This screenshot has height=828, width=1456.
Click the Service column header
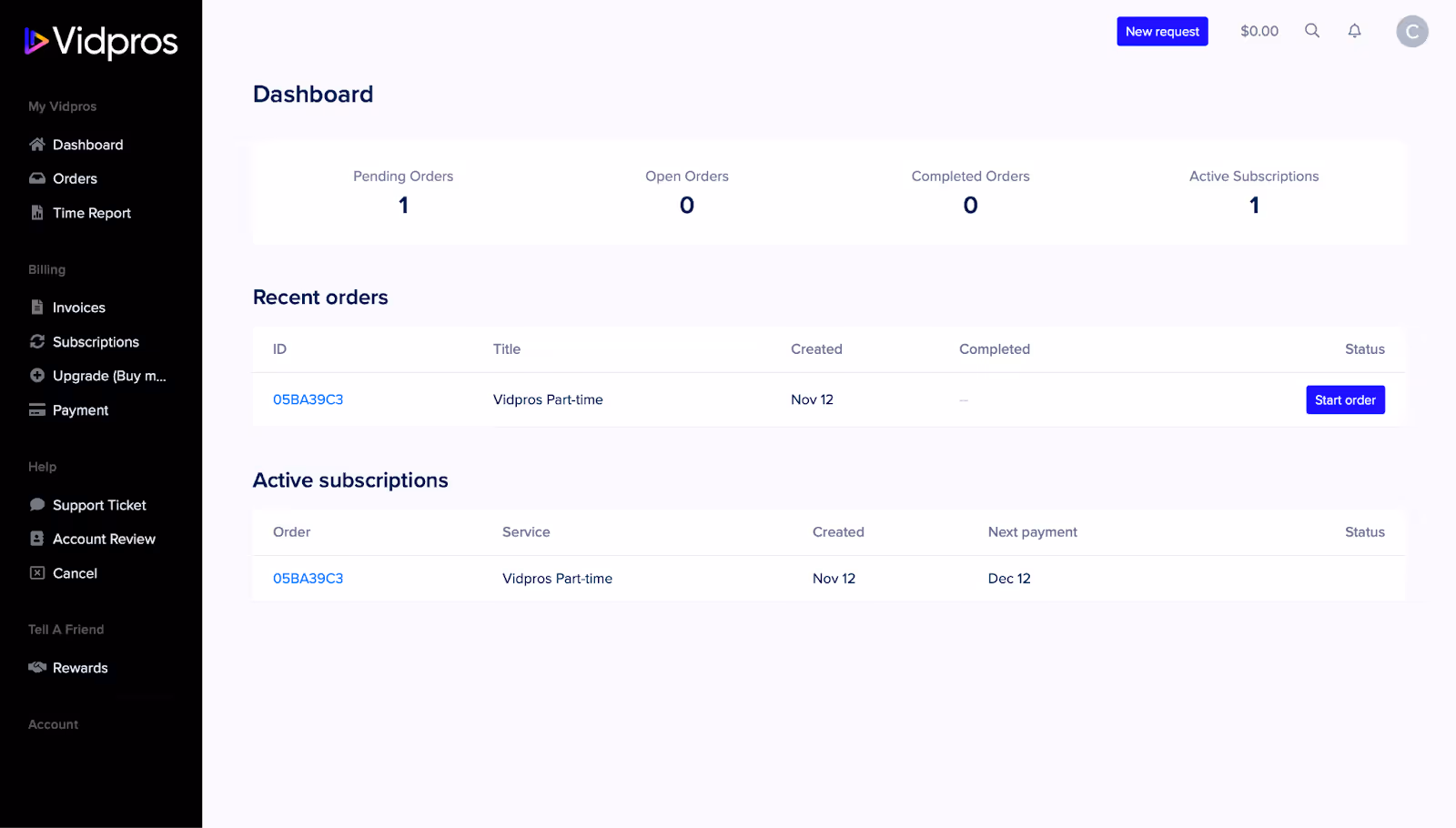pos(526,532)
